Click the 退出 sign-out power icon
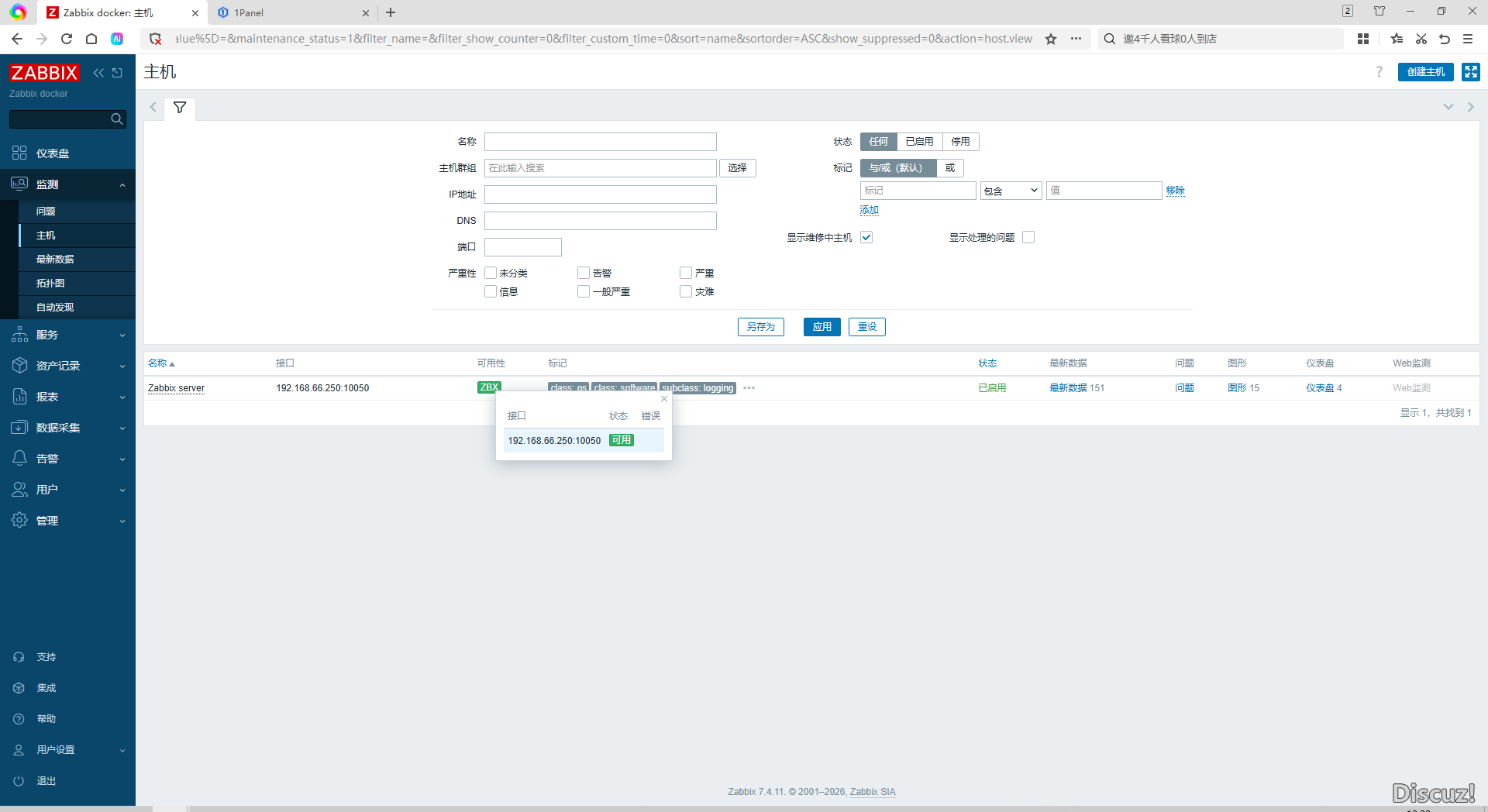Viewport: 1488px width, 812px height. point(19,781)
